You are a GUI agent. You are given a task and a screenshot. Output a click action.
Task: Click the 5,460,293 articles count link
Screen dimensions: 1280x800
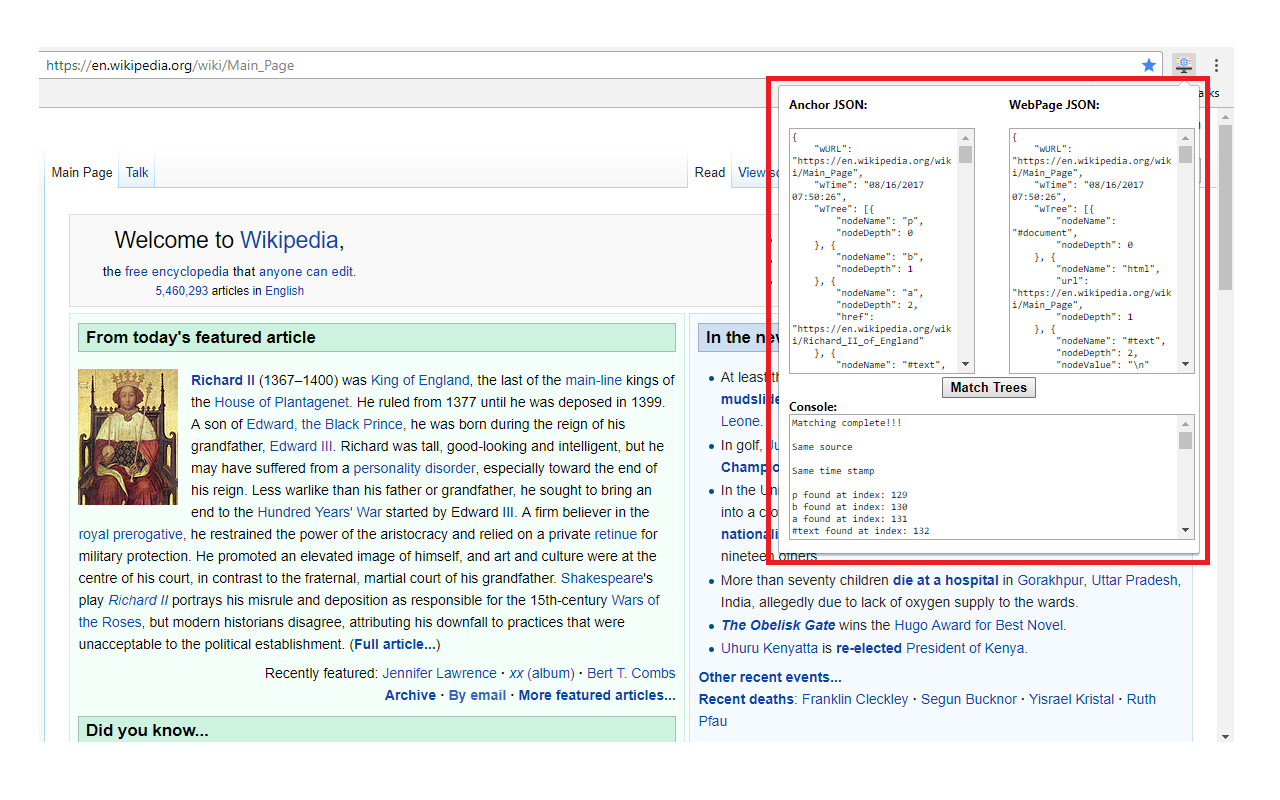pos(181,291)
